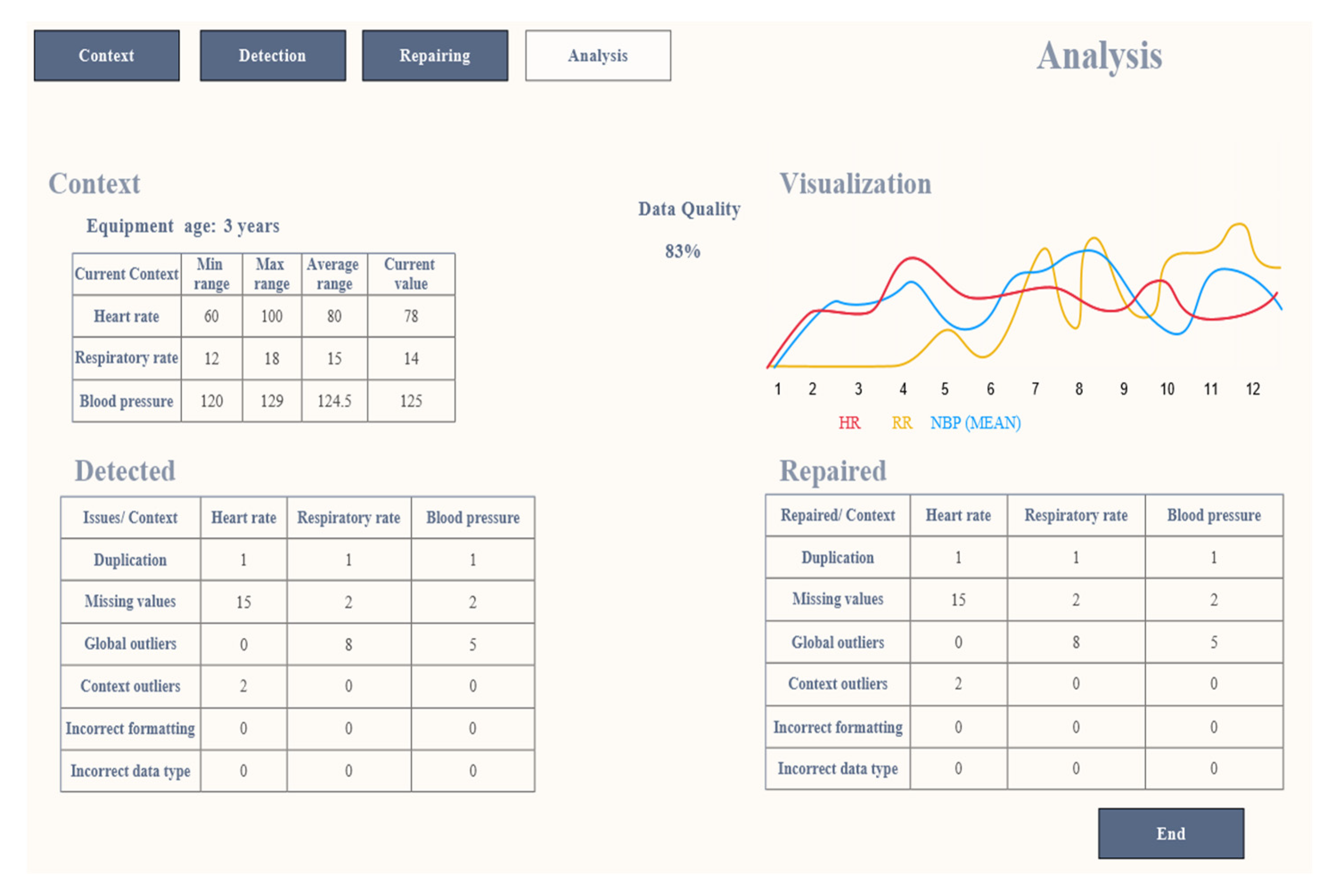The height and width of the screenshot is (896, 1327).
Task: Click the HR legend label
Action: (849, 423)
